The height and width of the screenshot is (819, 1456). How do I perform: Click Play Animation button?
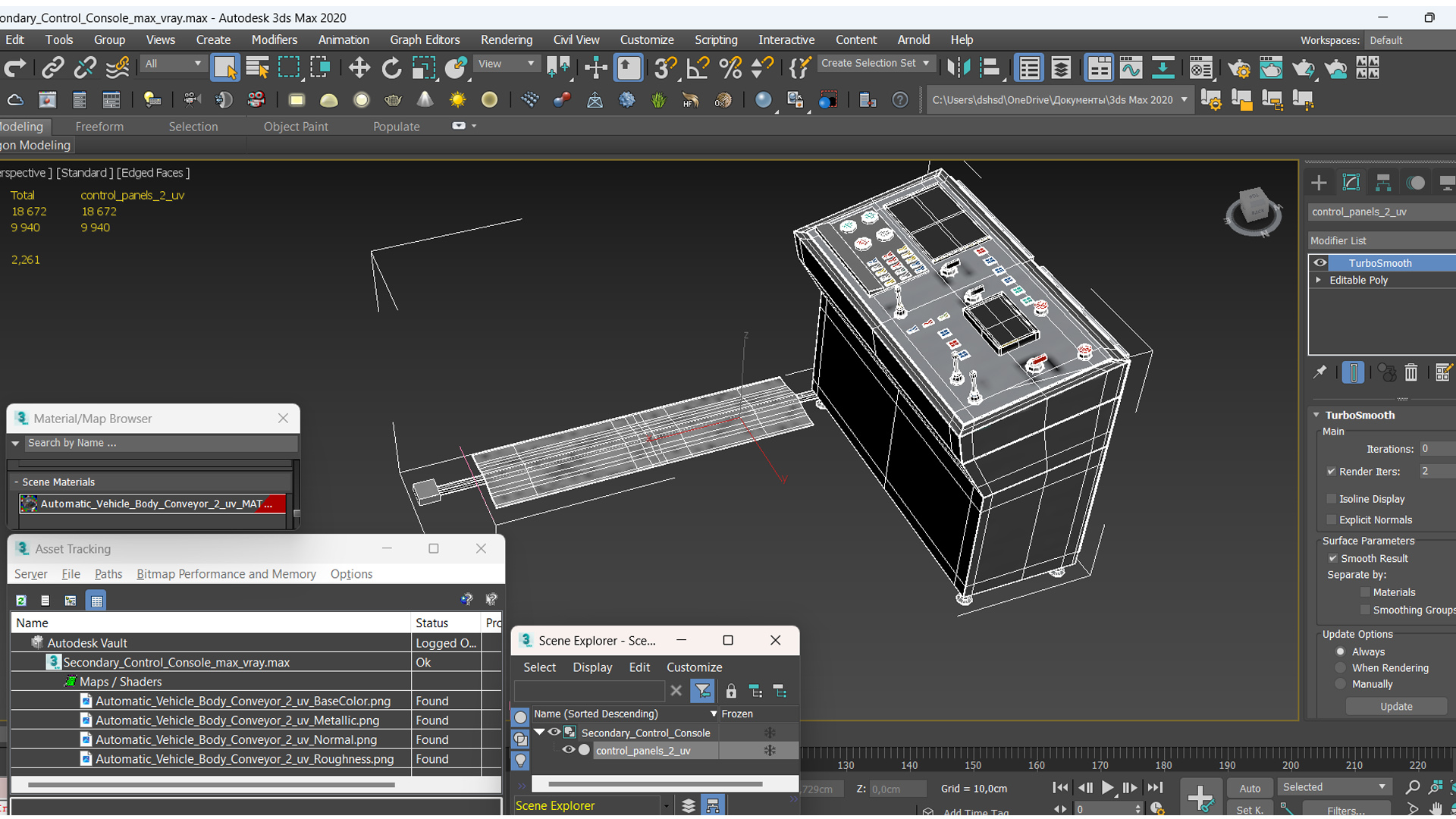[x=1107, y=788]
